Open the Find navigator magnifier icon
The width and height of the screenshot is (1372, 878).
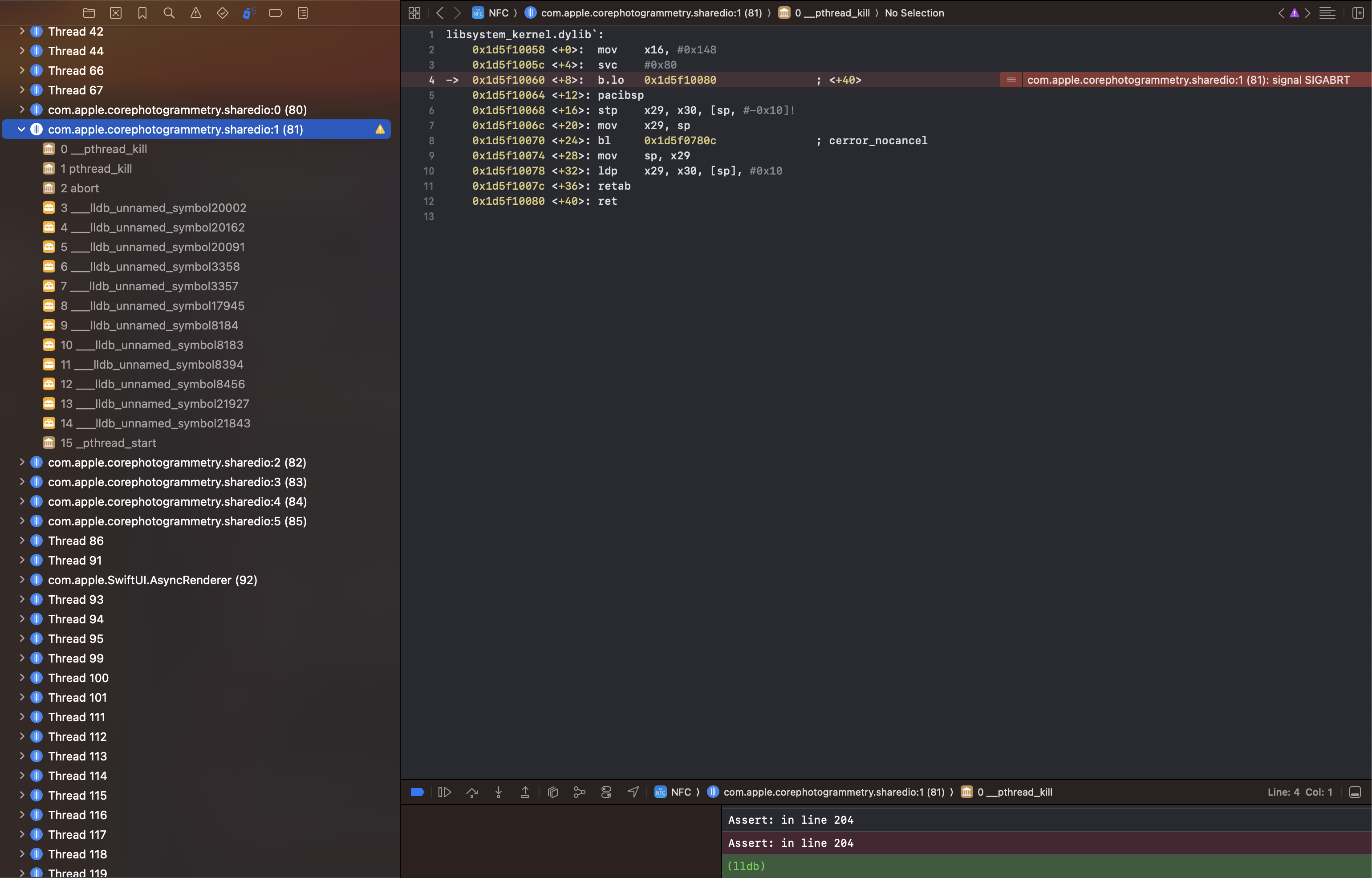click(x=169, y=12)
